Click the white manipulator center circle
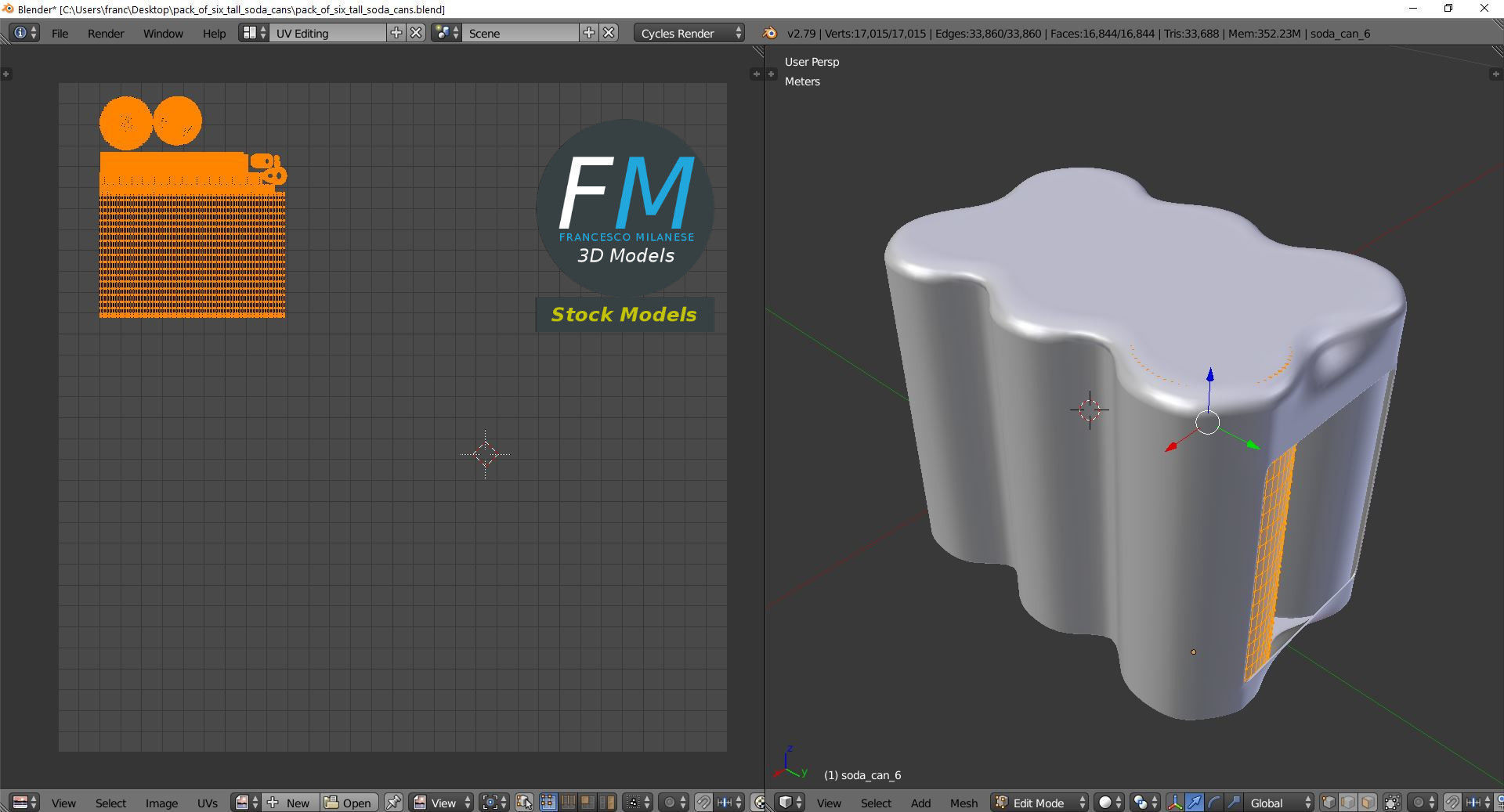Image resolution: width=1504 pixels, height=812 pixels. tap(1208, 423)
